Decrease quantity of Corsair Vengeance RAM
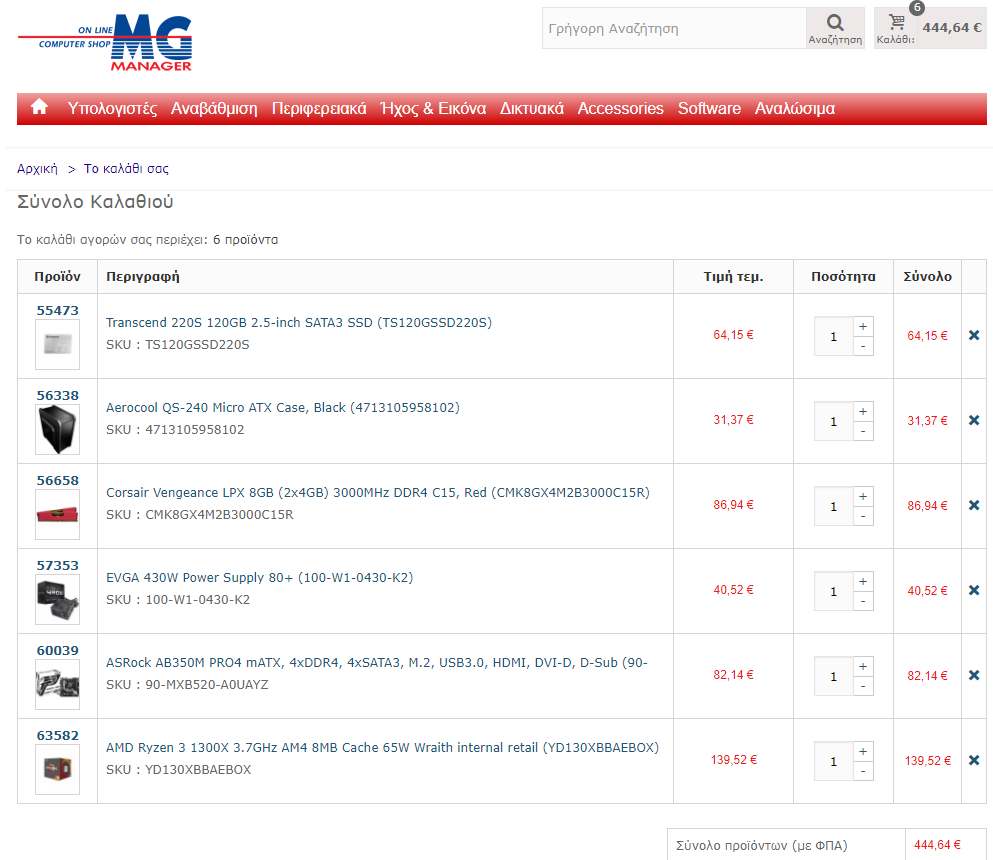 click(x=863, y=515)
